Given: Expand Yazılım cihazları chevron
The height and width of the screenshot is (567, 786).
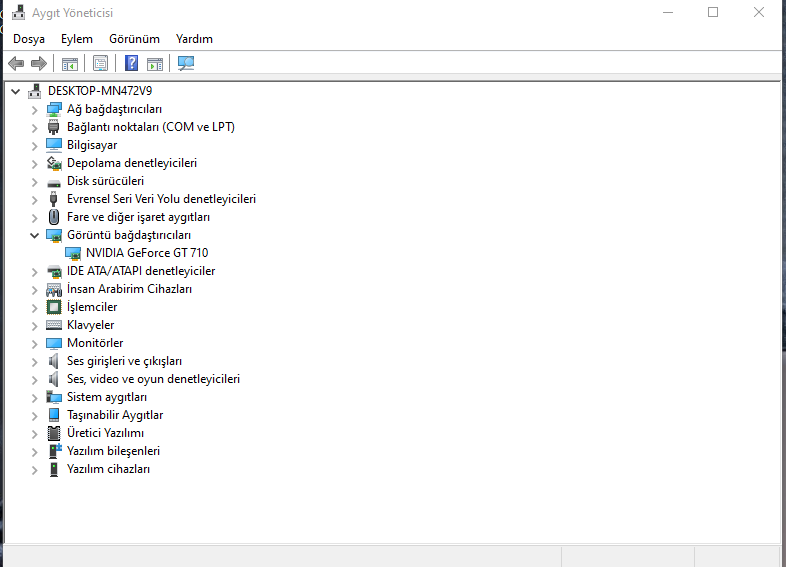Looking at the screenshot, I should [x=34, y=470].
